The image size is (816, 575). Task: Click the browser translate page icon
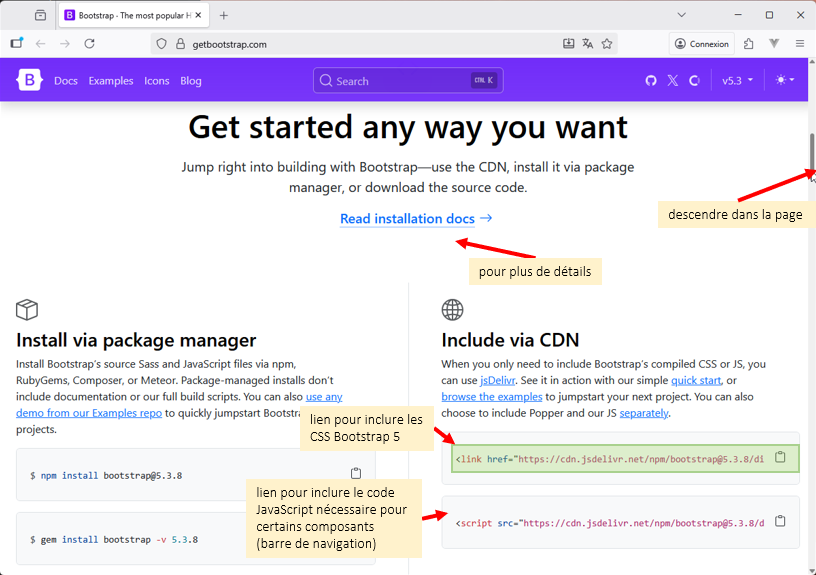click(588, 44)
